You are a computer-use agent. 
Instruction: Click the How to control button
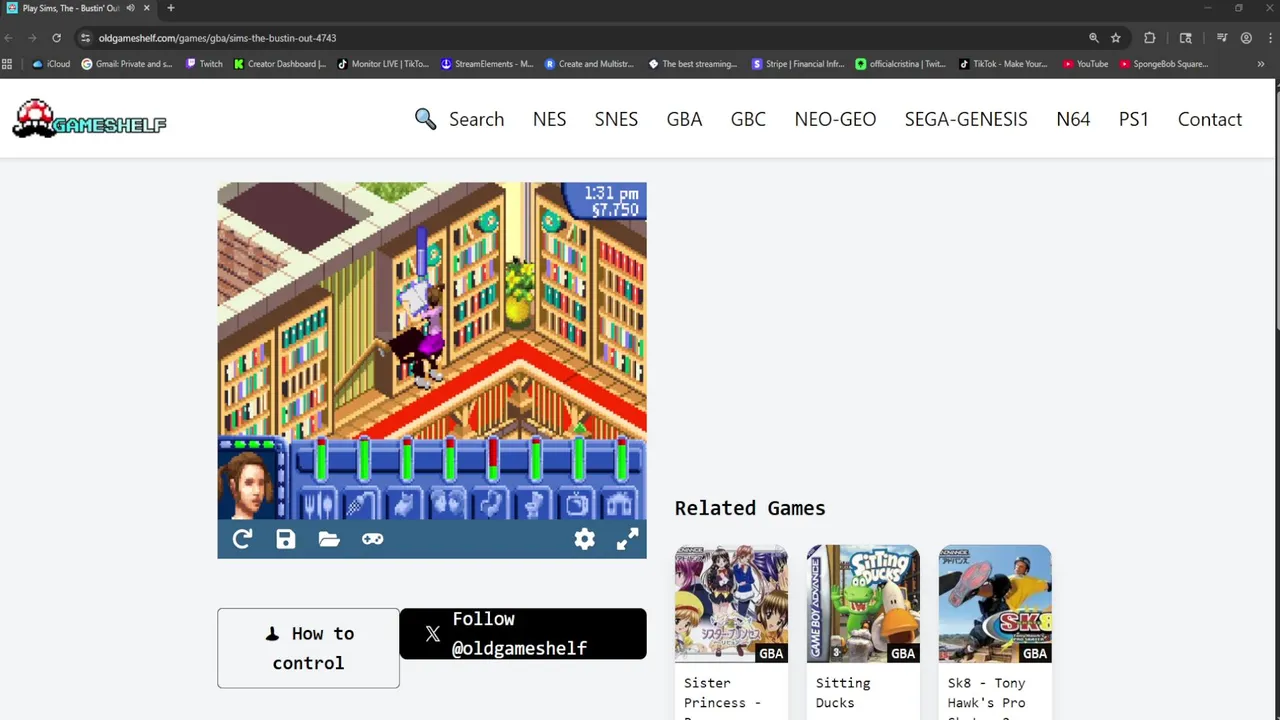308,648
